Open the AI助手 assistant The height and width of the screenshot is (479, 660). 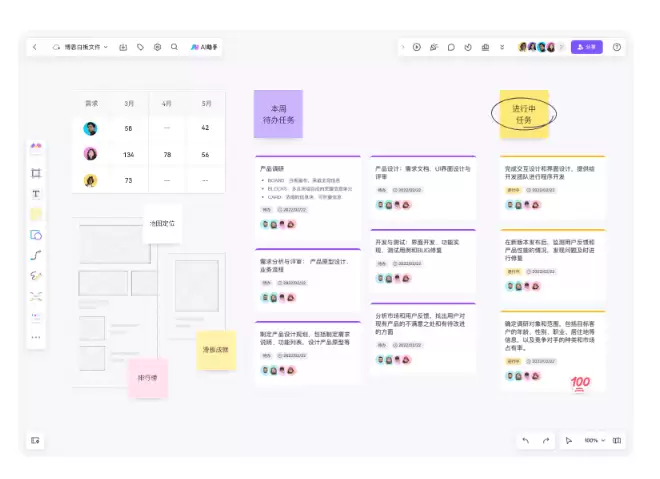click(x=204, y=47)
